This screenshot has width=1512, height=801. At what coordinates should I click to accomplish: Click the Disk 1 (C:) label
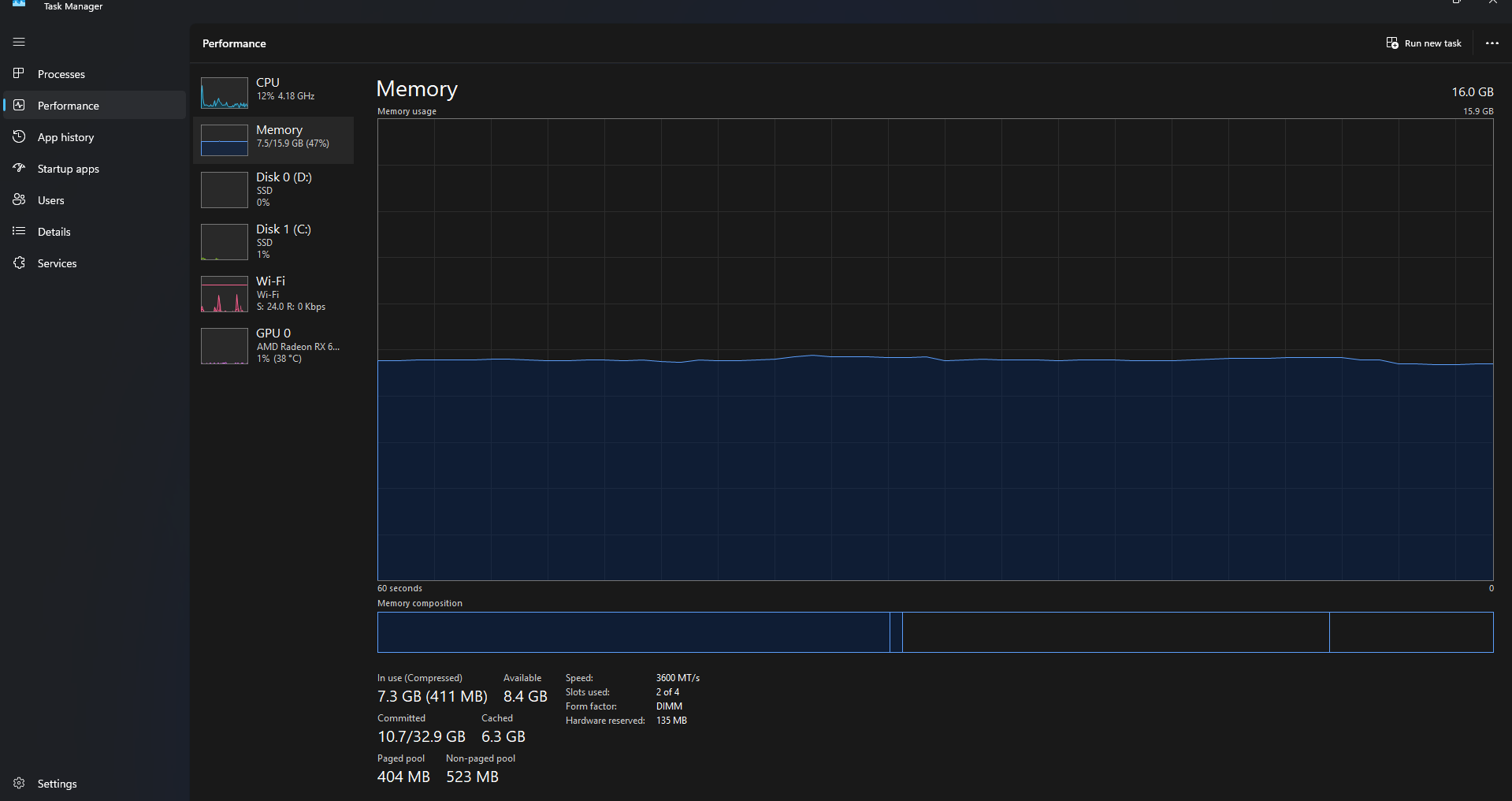point(284,229)
